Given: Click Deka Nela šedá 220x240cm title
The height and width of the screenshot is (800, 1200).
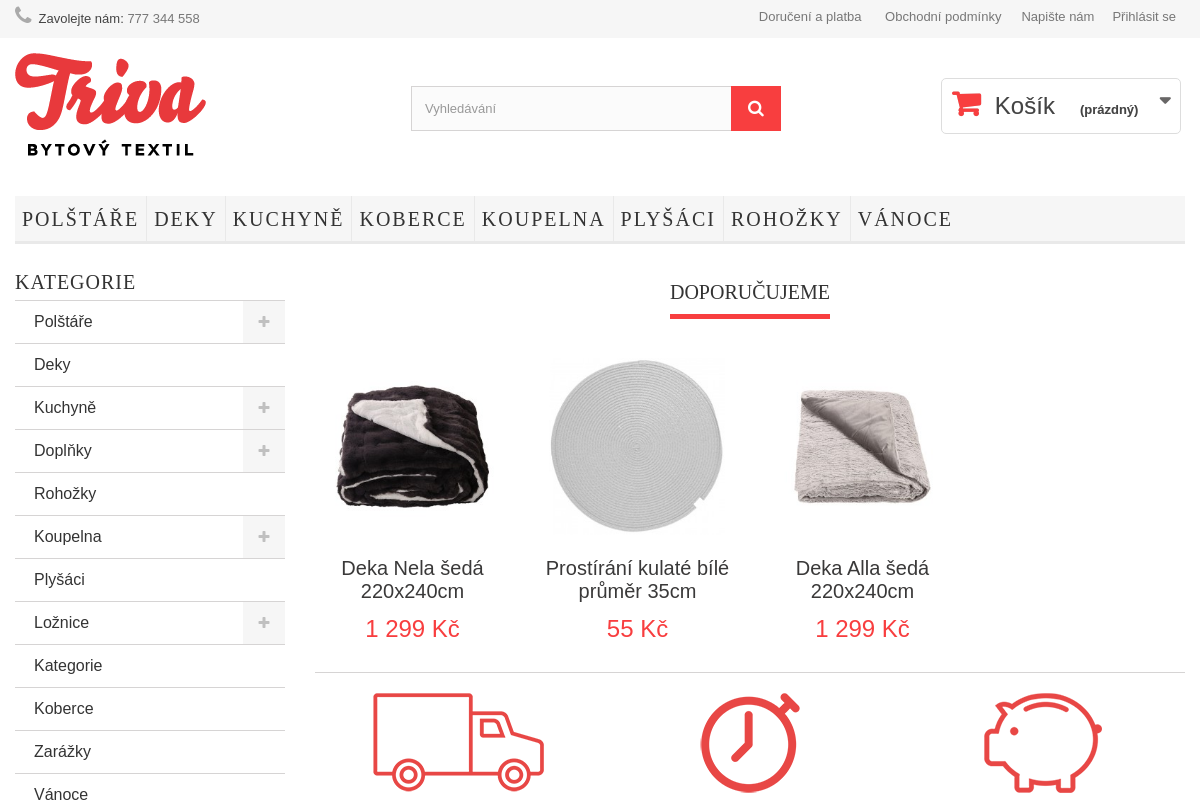Looking at the screenshot, I should point(412,580).
